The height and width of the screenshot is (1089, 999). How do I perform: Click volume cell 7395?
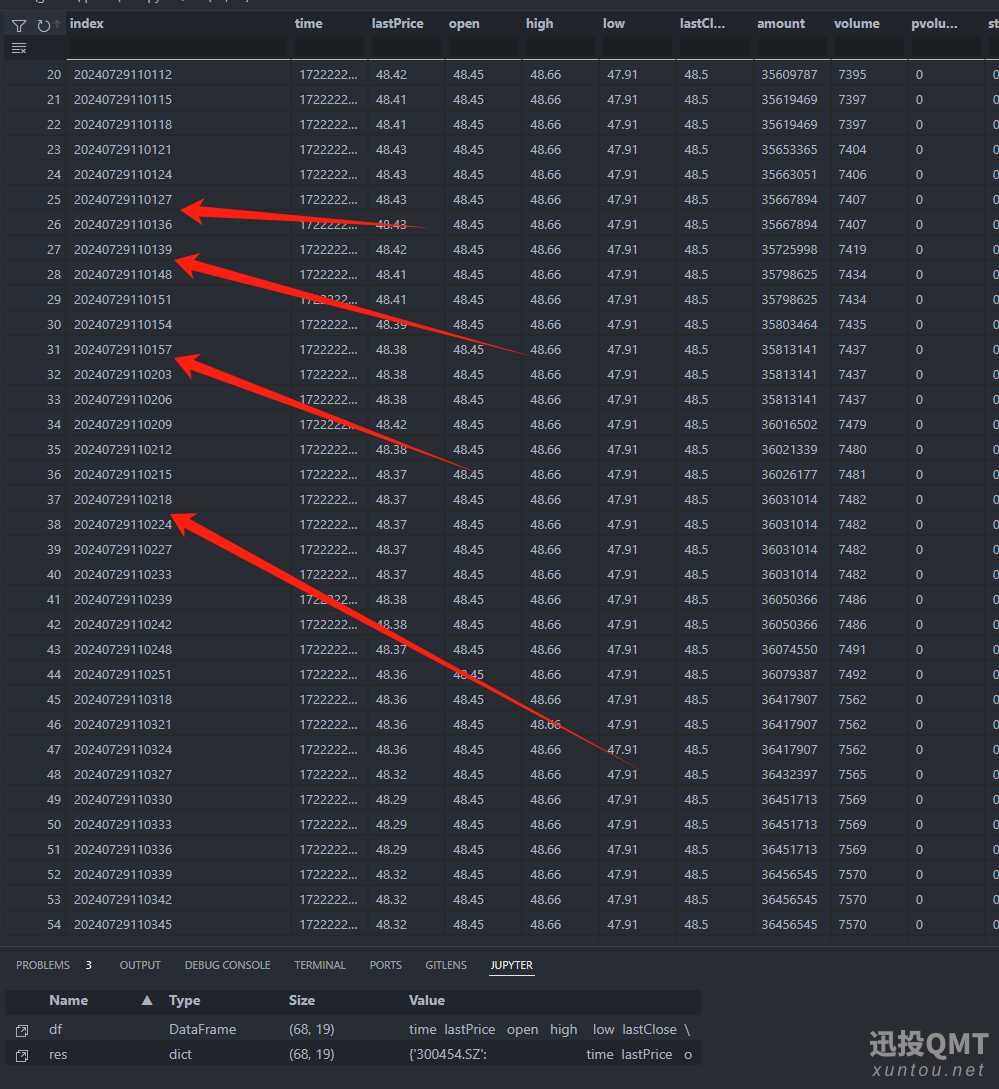click(x=852, y=74)
